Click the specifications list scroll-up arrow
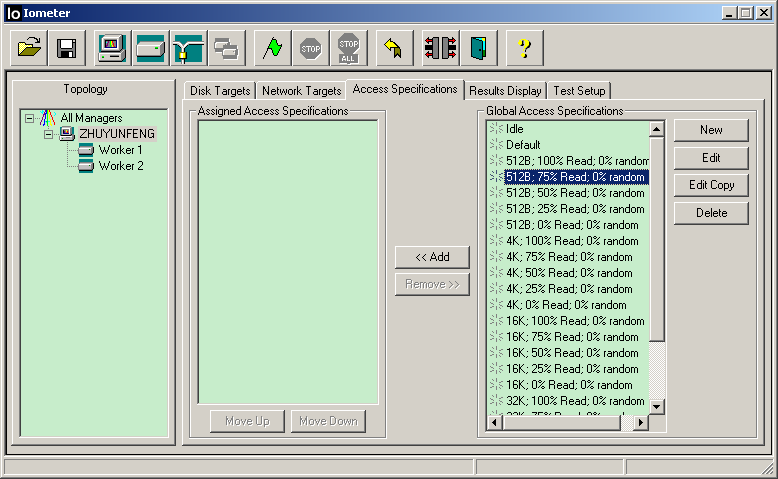778x479 pixels. tap(656, 130)
